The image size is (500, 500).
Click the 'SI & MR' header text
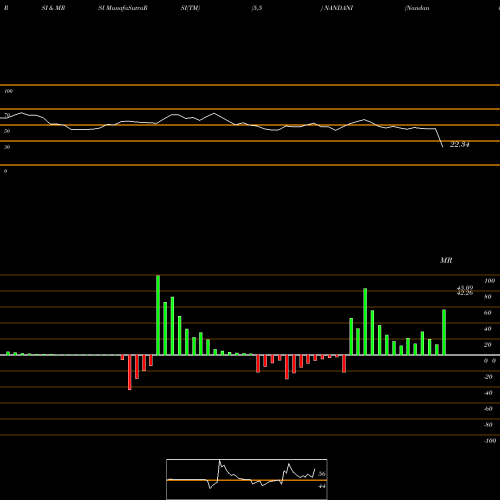click(x=53, y=8)
